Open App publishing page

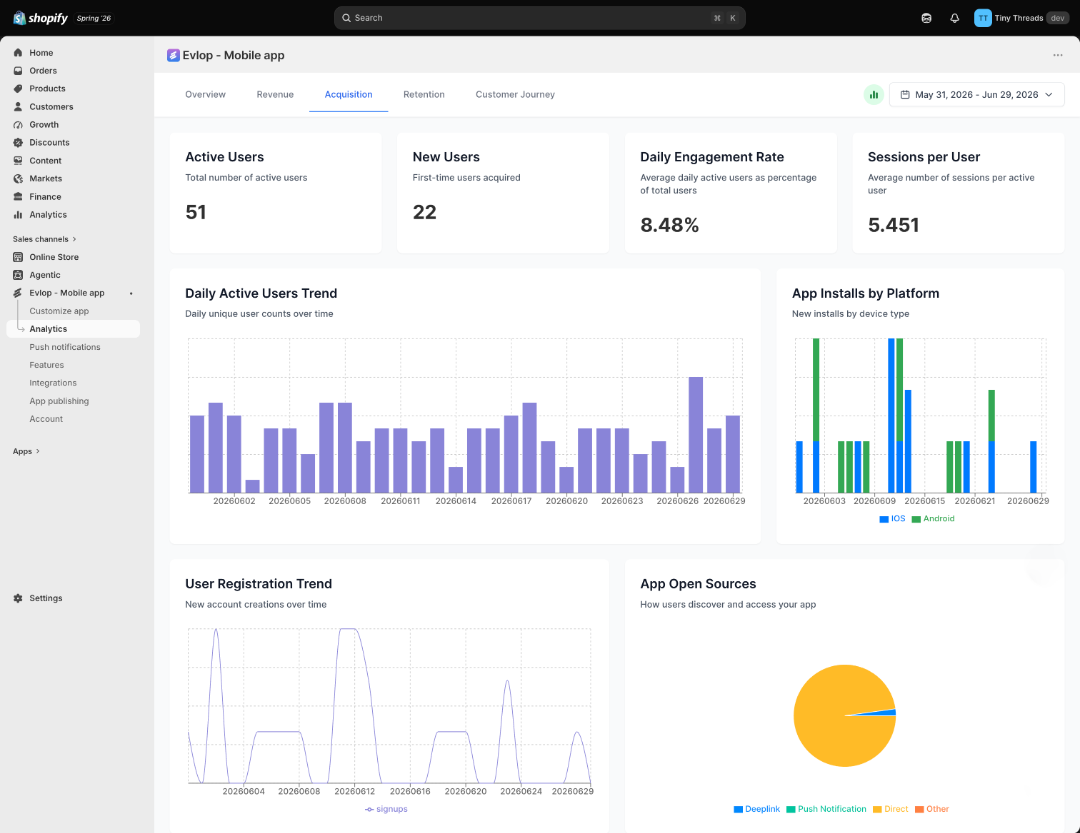tap(59, 400)
